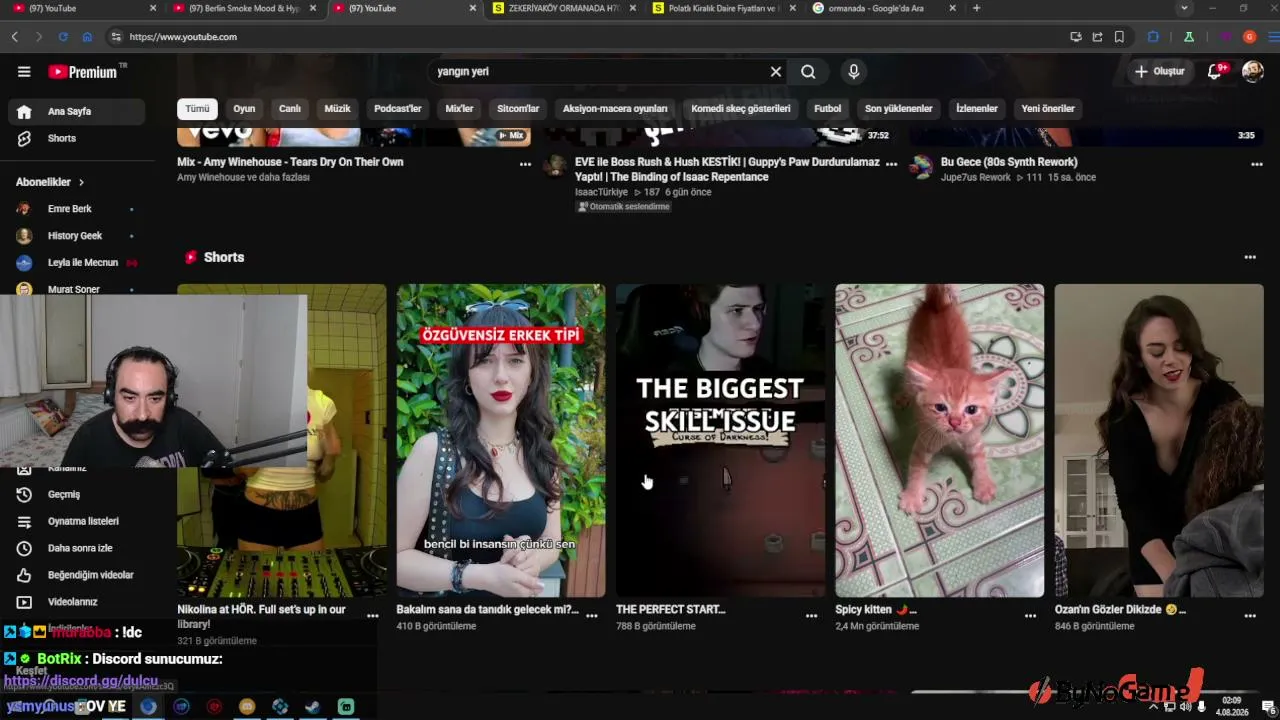
Task: Click the Jupe7us Rework channel name
Action: (976, 177)
